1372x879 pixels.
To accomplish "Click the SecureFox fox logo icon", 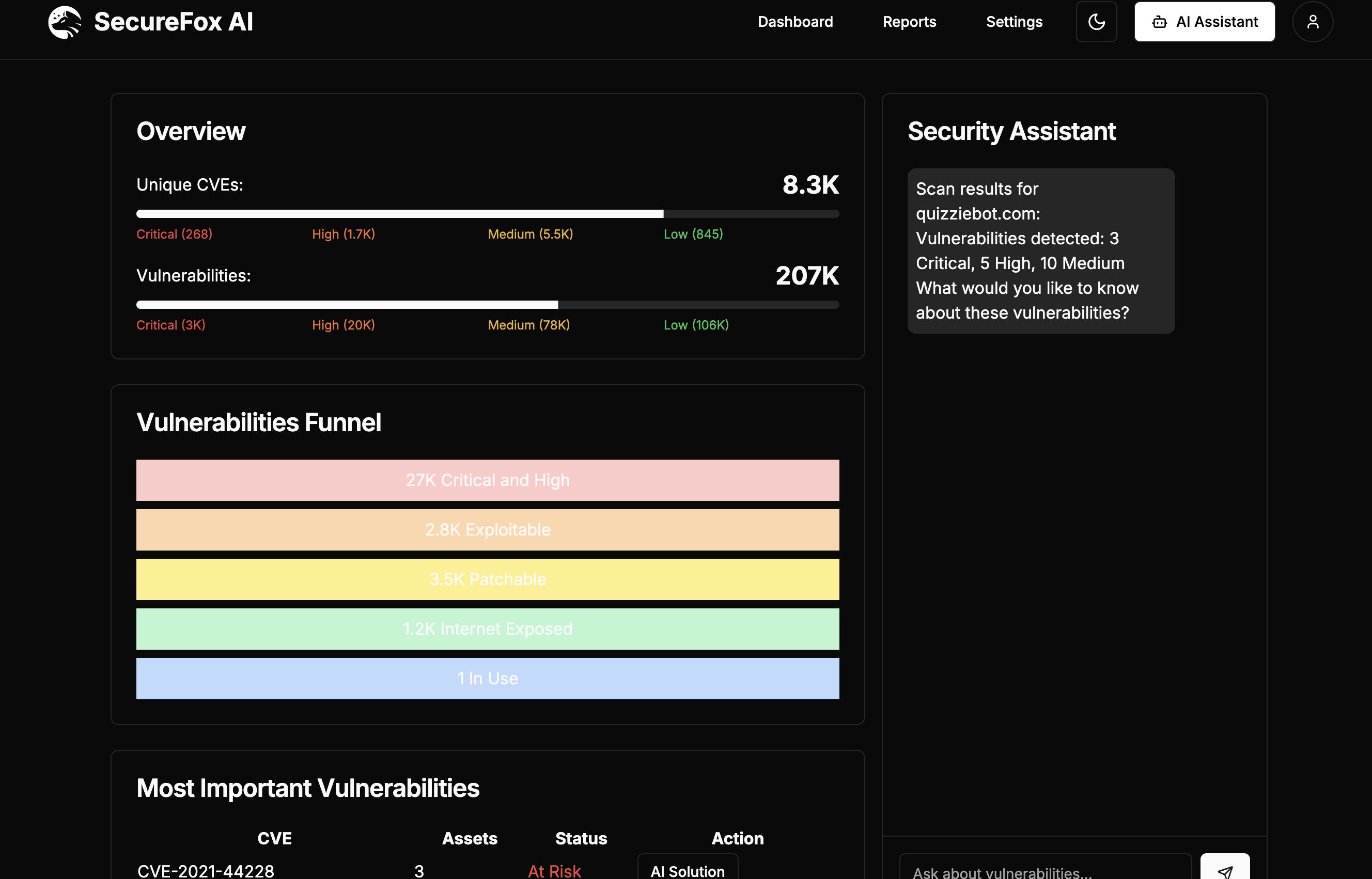I will (65, 22).
